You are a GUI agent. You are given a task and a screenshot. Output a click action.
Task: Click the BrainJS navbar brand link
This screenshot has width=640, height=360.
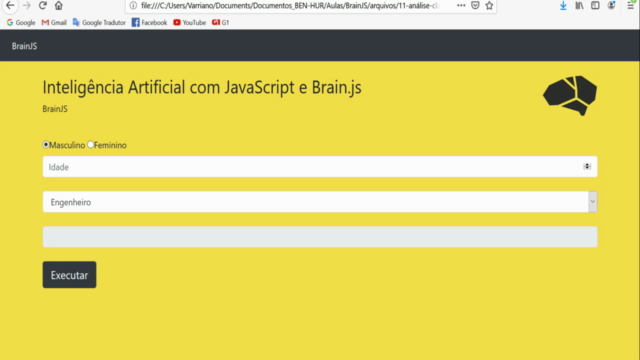pyautogui.click(x=24, y=46)
